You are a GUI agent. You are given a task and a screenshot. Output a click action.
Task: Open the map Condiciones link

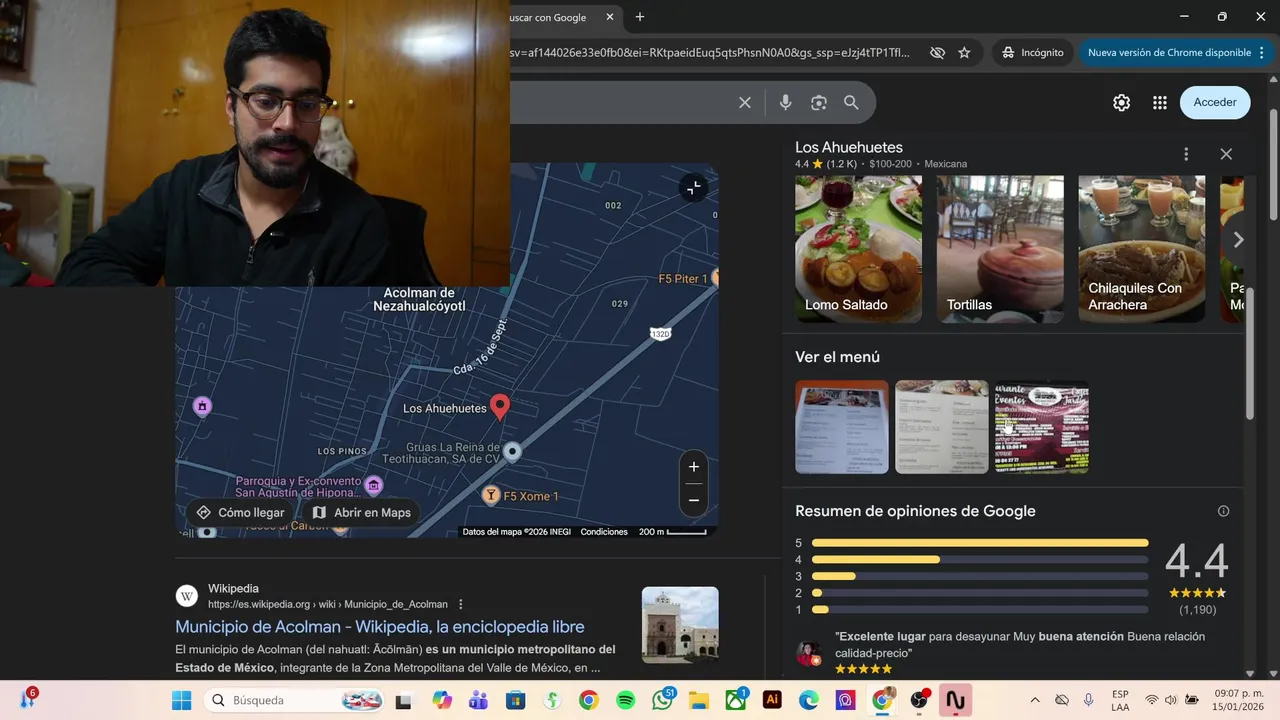pyautogui.click(x=604, y=532)
